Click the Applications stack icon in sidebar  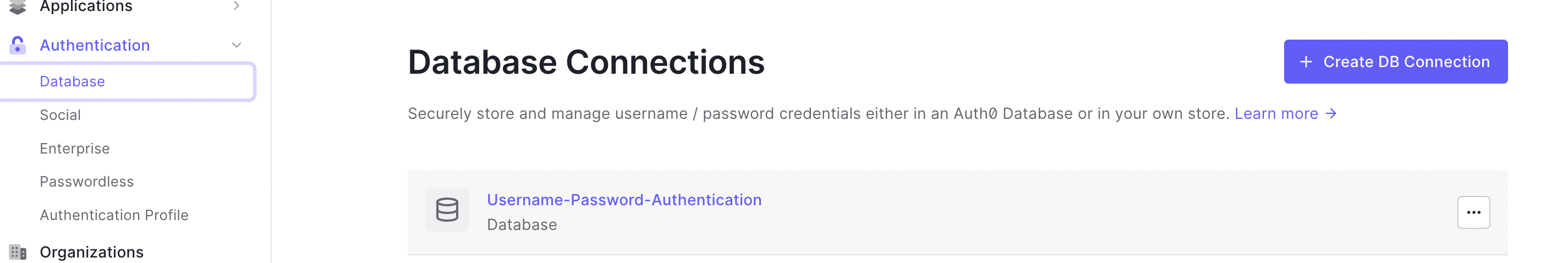(18, 7)
